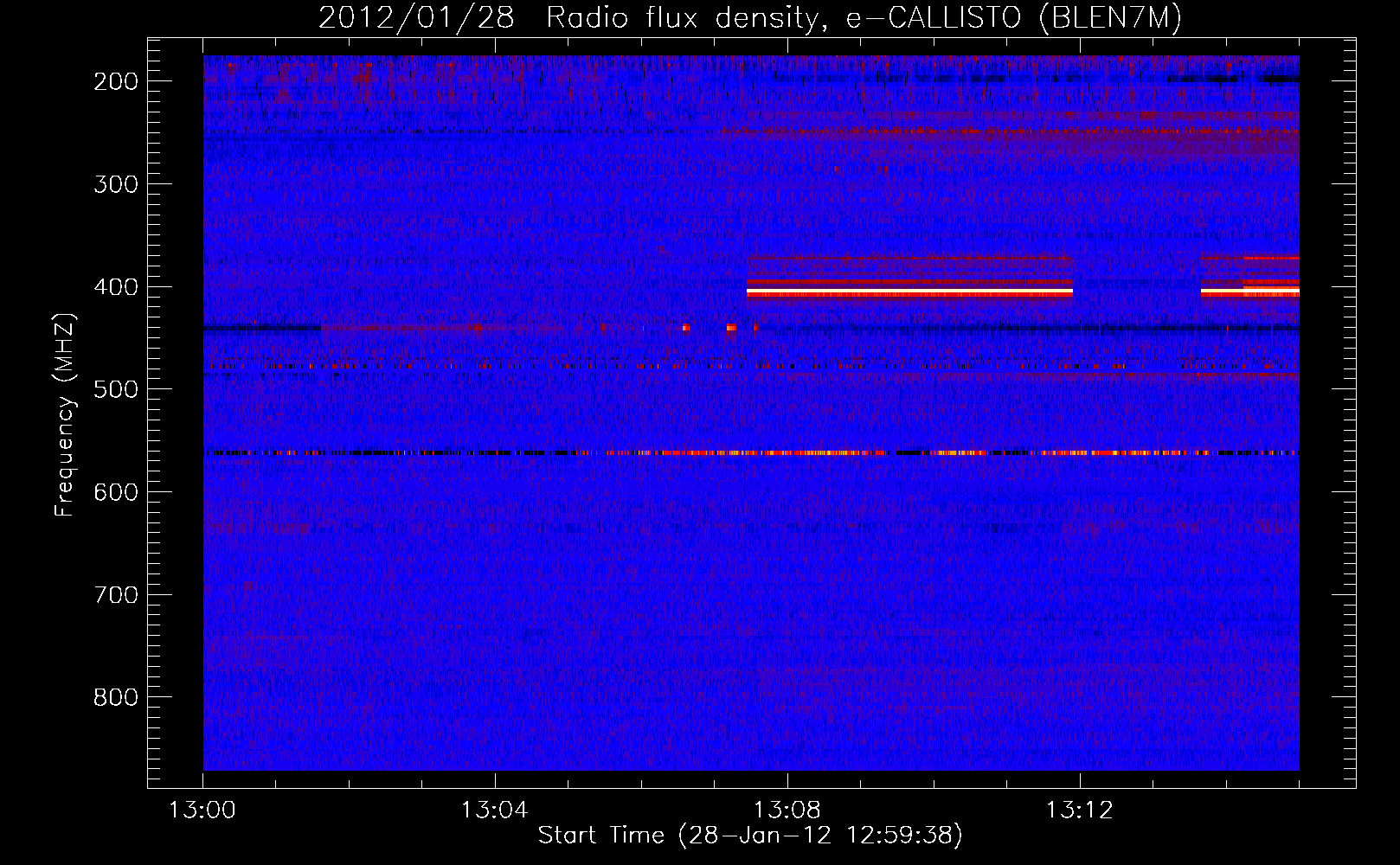1400x865 pixels.
Task: Click the 13:00 time tick label
Action: click(202, 811)
